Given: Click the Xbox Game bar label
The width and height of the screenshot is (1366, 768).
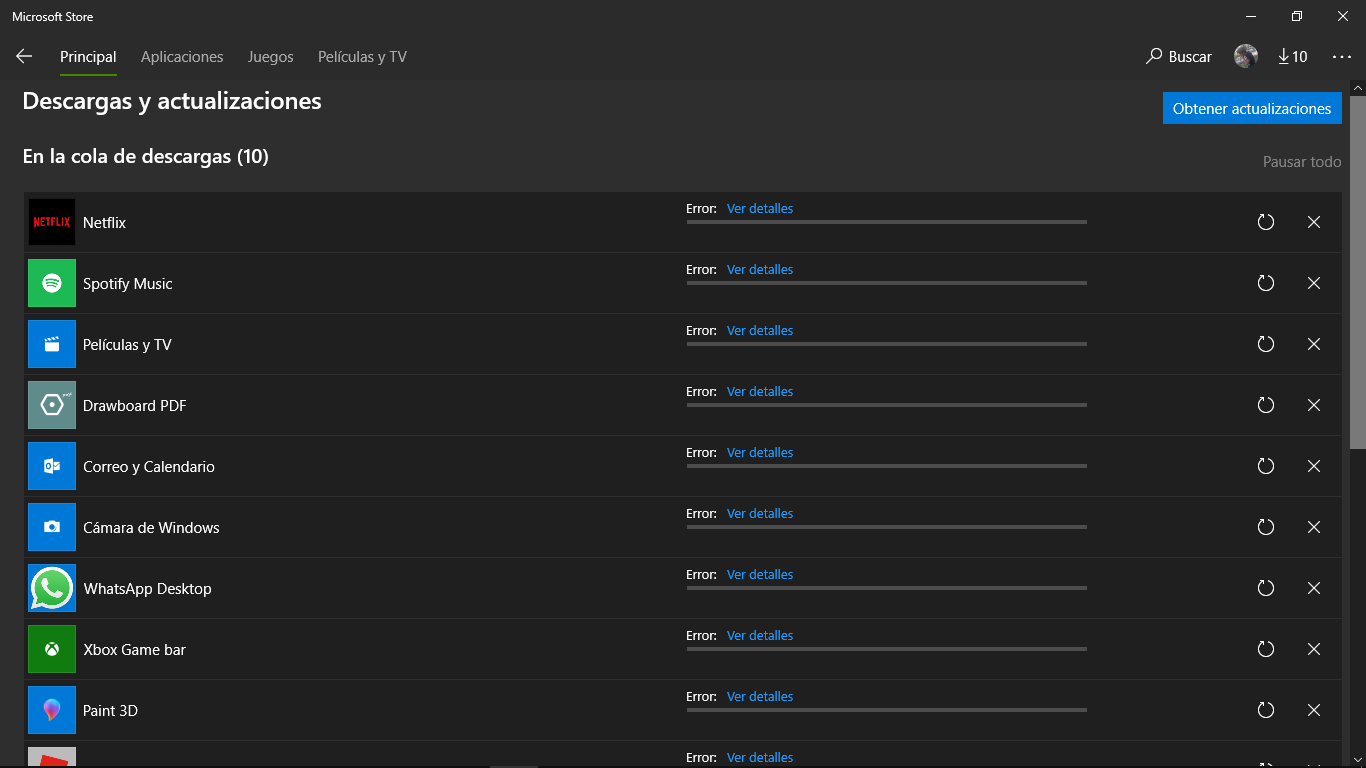Looking at the screenshot, I should click(x=134, y=650).
